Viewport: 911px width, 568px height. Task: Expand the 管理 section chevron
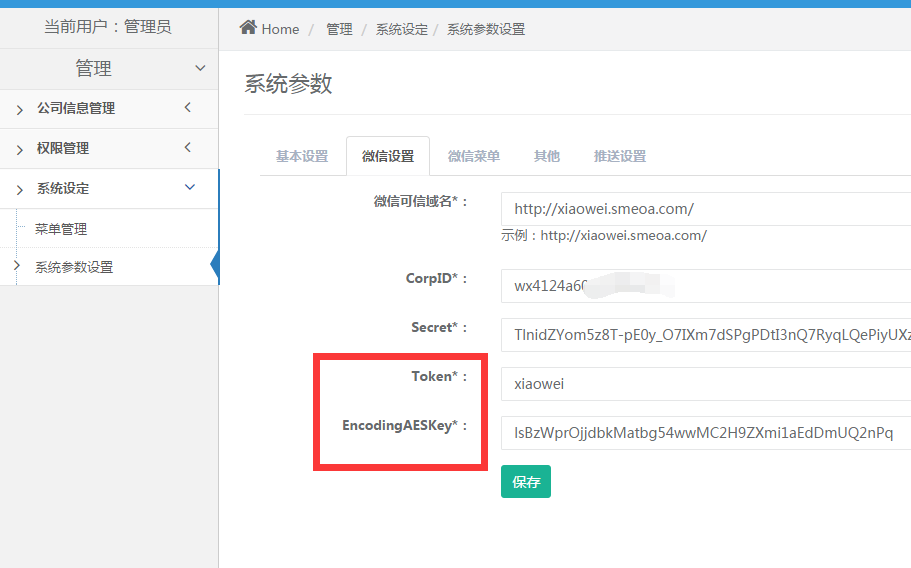click(200, 68)
